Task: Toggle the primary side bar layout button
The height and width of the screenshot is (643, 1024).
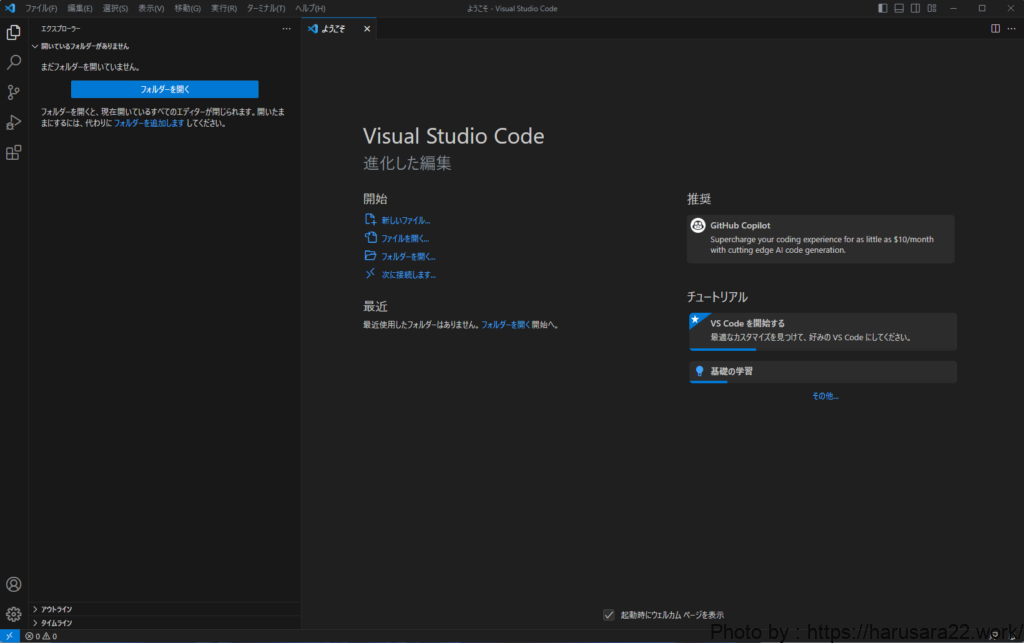Action: tap(882, 8)
